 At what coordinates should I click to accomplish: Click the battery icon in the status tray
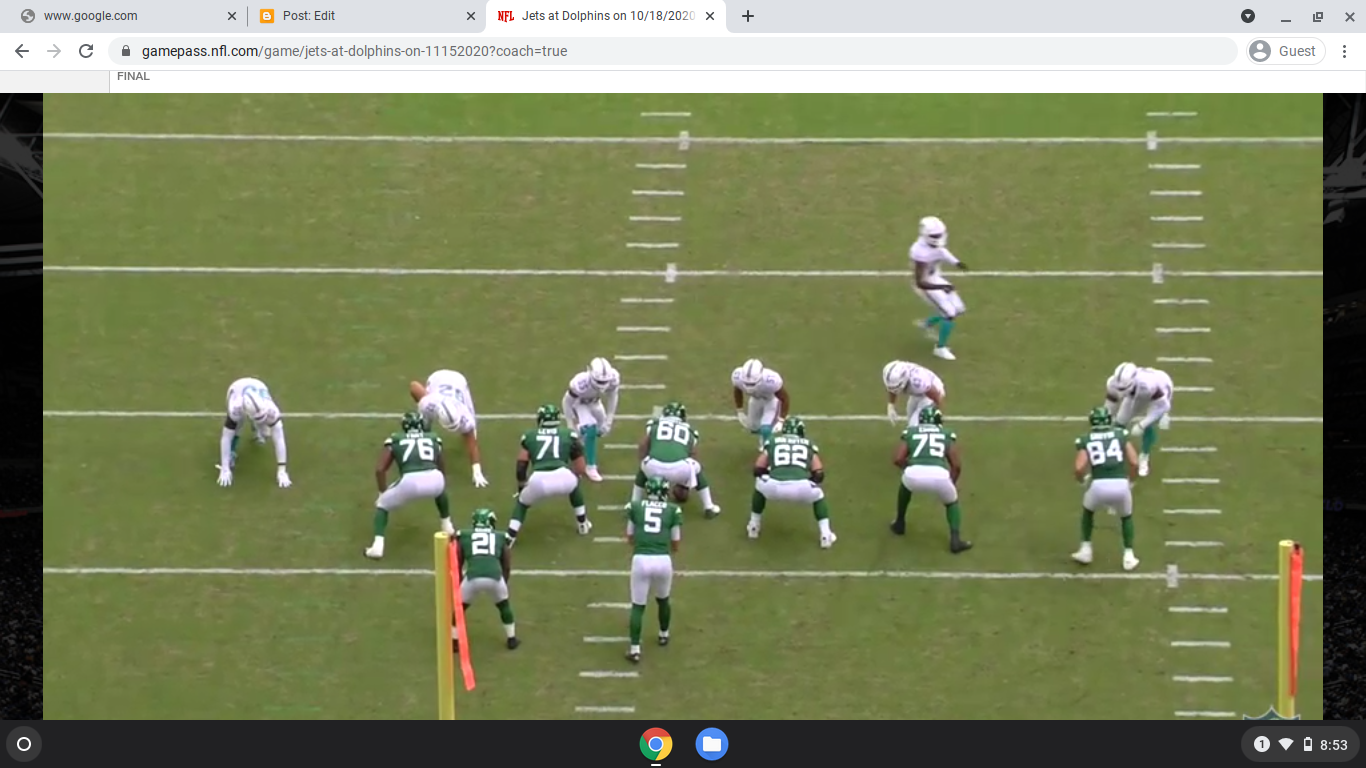click(x=1307, y=744)
